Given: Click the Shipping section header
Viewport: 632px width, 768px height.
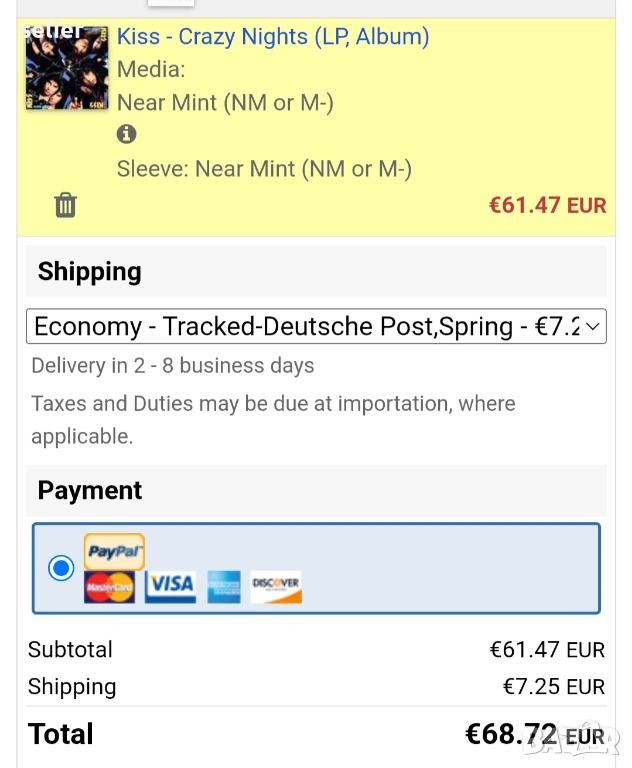Looking at the screenshot, I should point(90,272).
